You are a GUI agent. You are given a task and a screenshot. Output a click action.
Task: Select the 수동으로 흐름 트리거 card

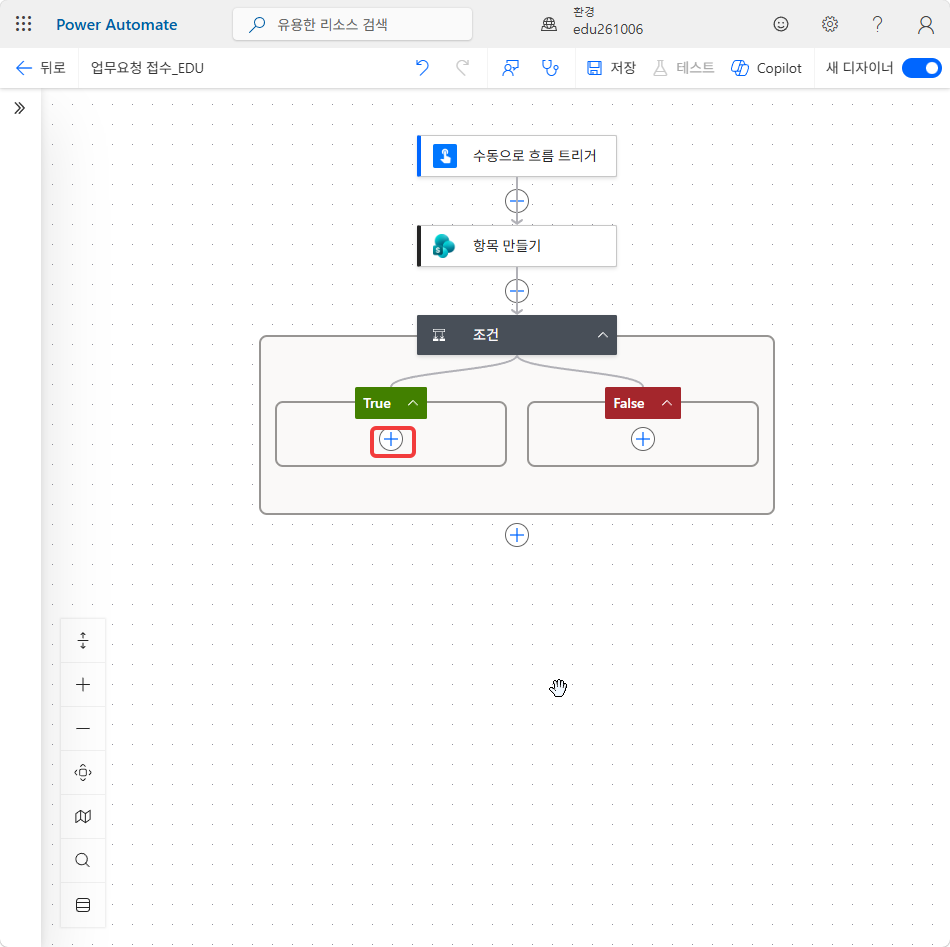click(x=517, y=156)
